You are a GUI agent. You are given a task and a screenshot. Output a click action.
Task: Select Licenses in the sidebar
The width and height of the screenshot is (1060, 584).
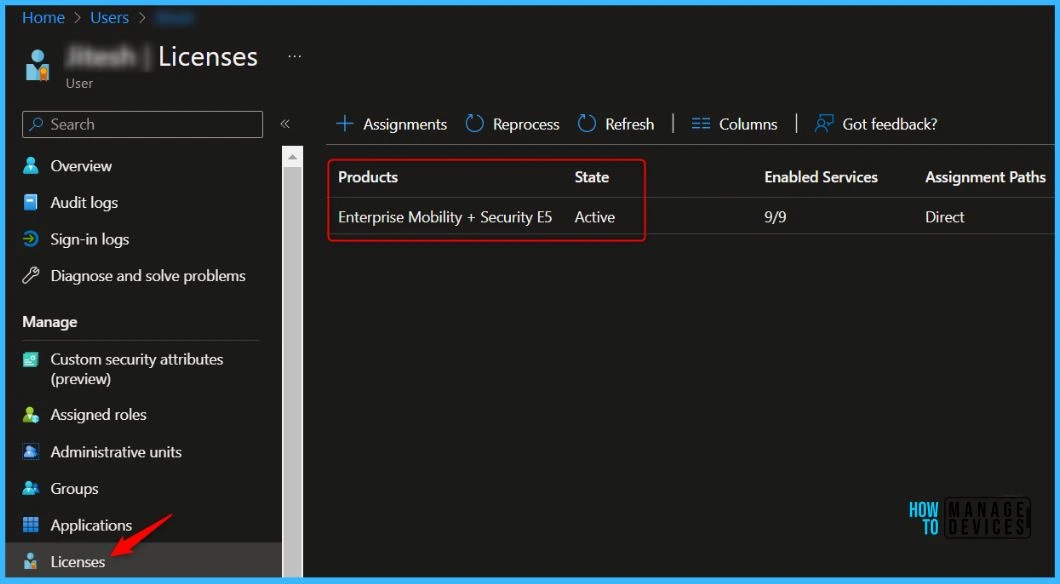(x=143, y=561)
